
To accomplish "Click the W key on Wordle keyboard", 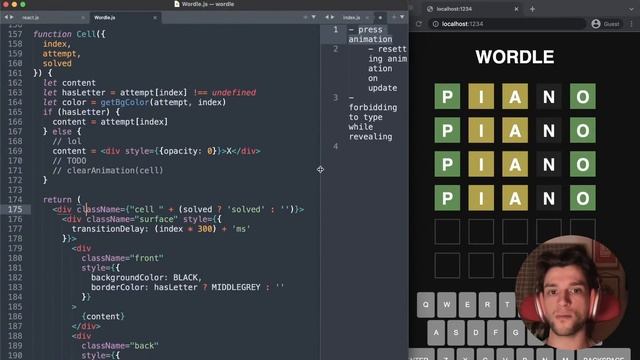I will coord(447,304).
